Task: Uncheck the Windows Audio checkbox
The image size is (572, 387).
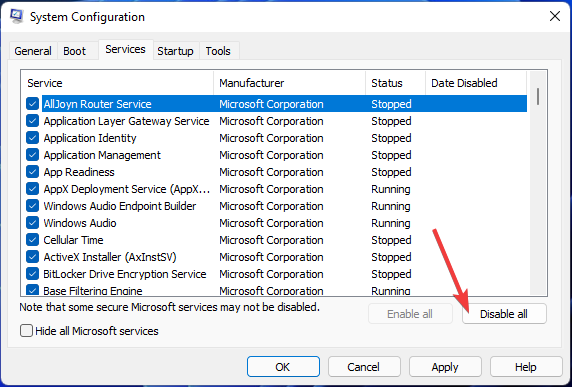Action: (x=32, y=223)
